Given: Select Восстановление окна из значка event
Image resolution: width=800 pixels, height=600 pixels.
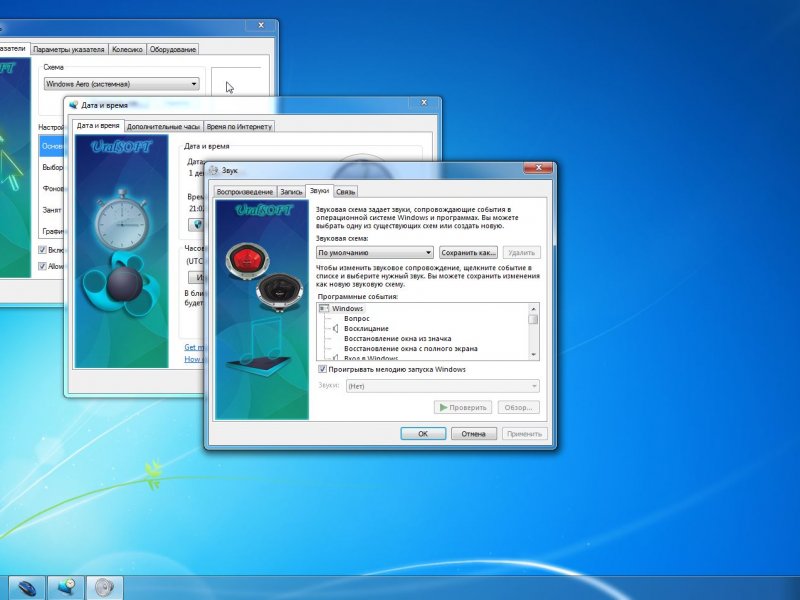Looking at the screenshot, I should click(x=397, y=338).
